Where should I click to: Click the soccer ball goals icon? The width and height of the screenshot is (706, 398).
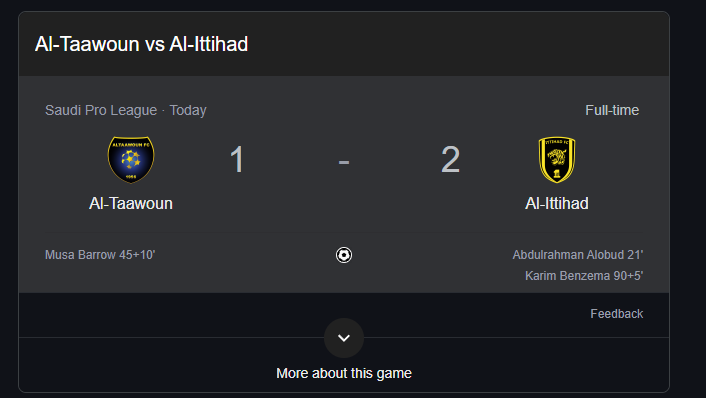(x=344, y=255)
